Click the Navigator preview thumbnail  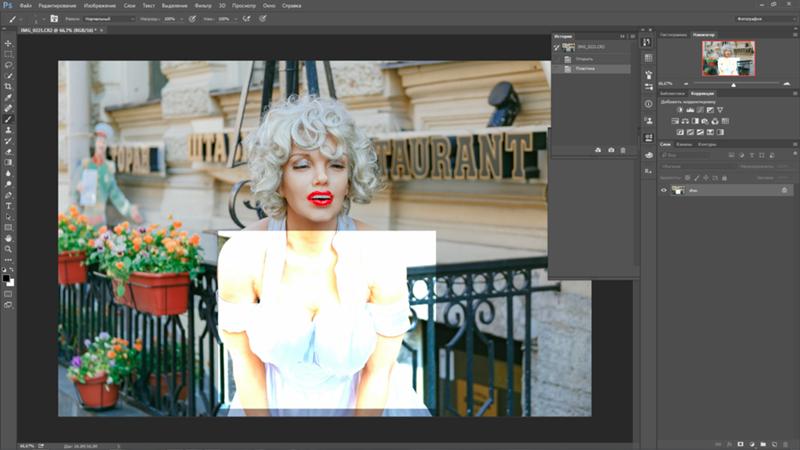727,58
